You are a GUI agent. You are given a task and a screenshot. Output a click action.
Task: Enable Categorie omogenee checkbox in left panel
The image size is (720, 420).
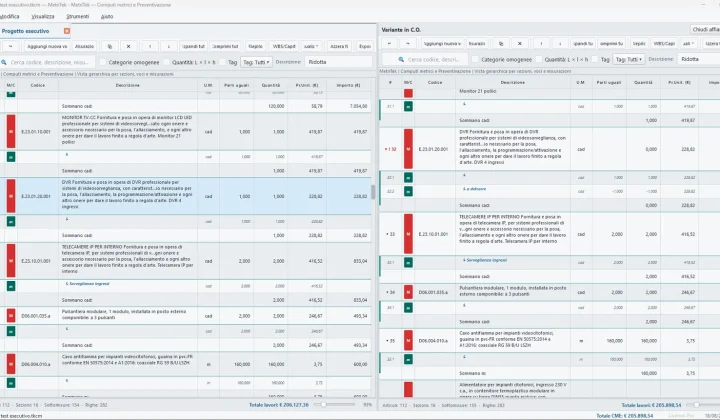103,62
